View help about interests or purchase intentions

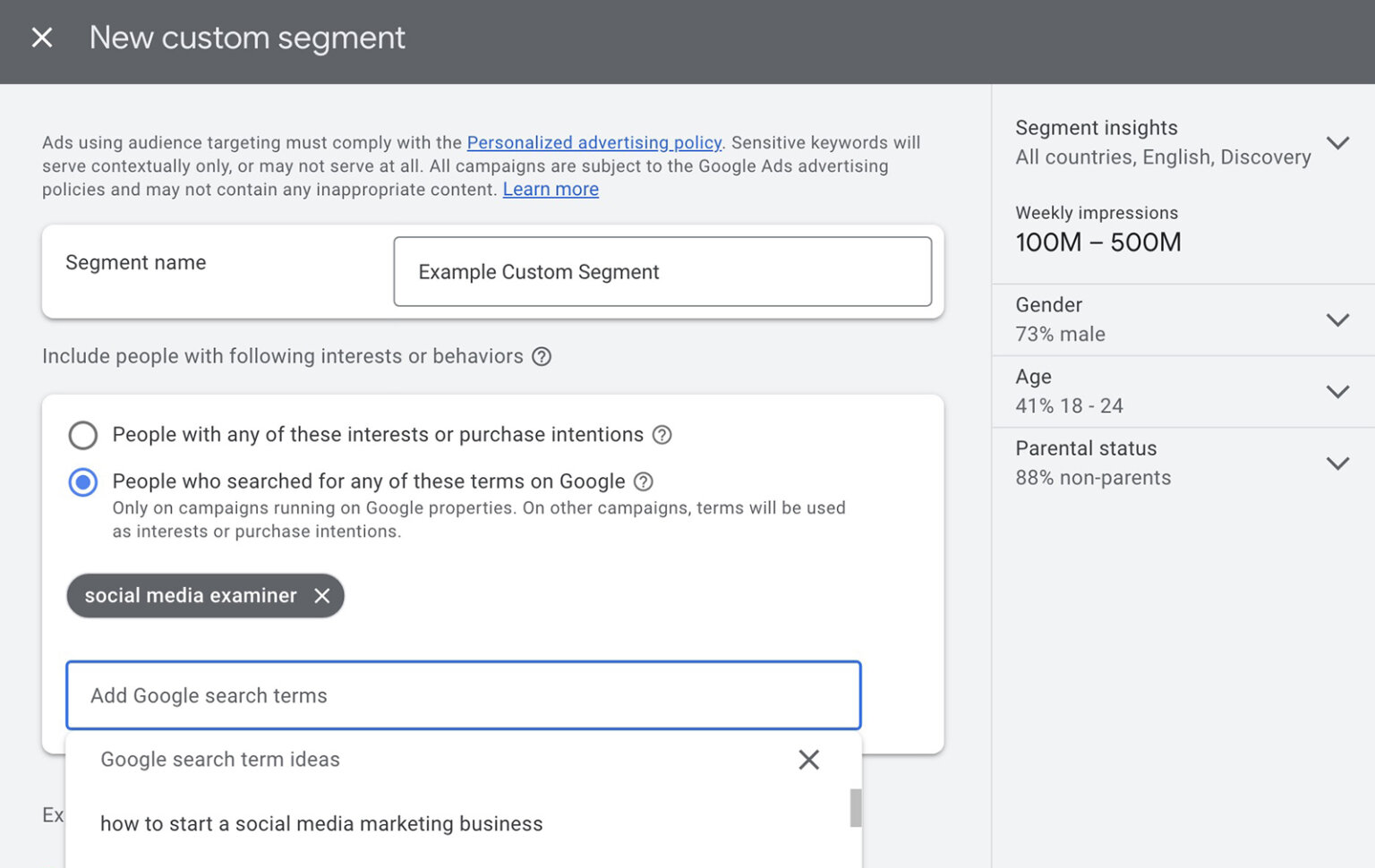pyautogui.click(x=662, y=435)
